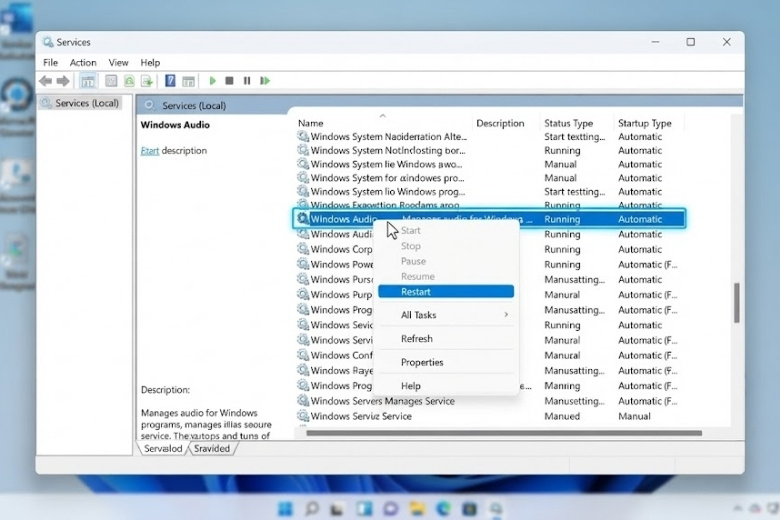This screenshot has width=780, height=520.
Task: Click the Services app icon in title bar
Action: point(48,42)
